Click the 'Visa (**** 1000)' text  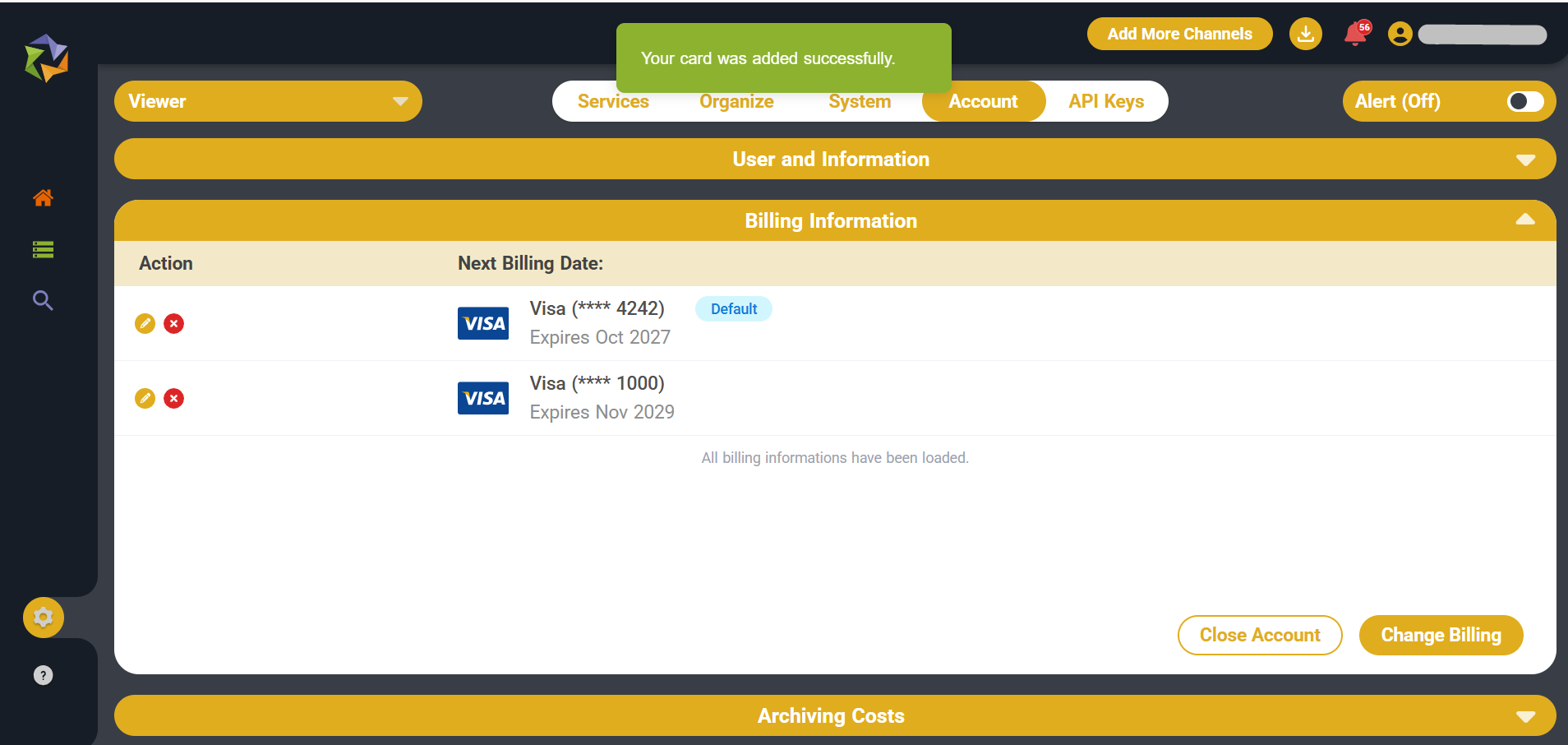tap(597, 383)
